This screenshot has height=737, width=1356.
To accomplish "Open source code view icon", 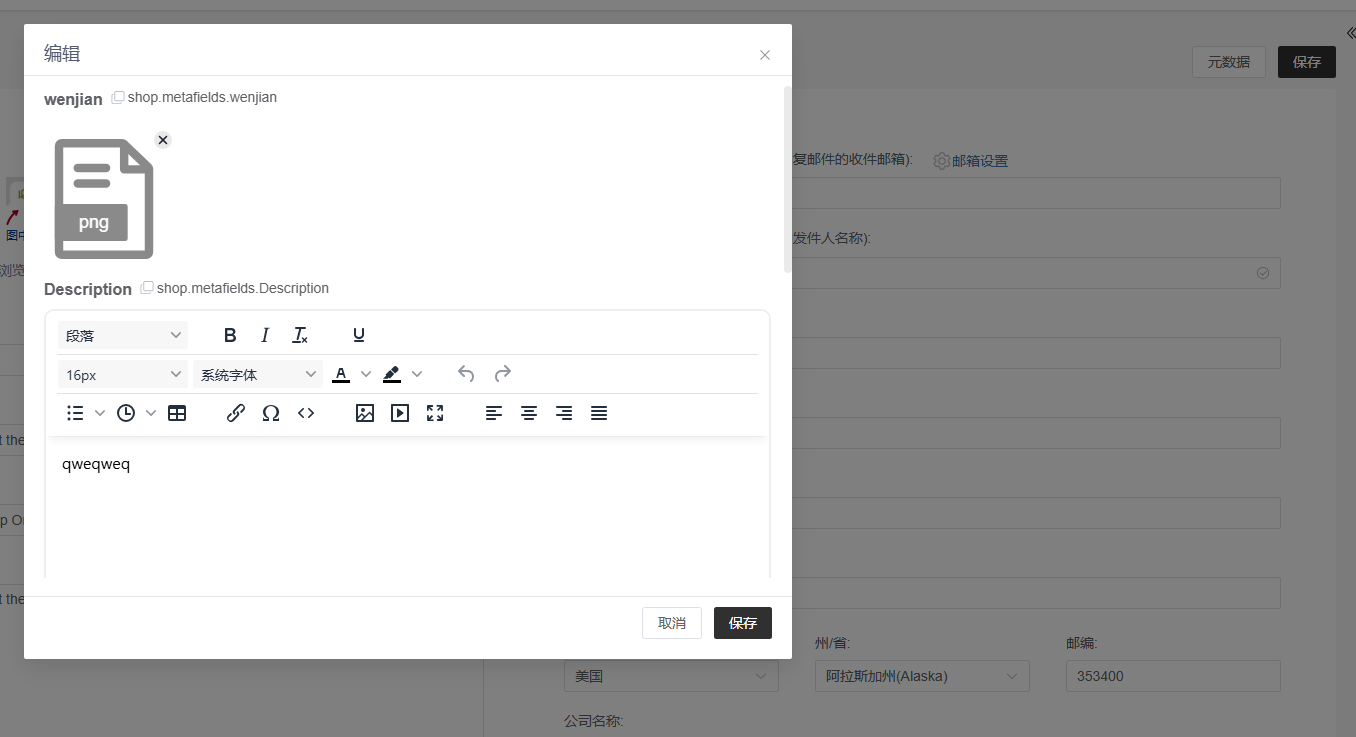I will (306, 413).
